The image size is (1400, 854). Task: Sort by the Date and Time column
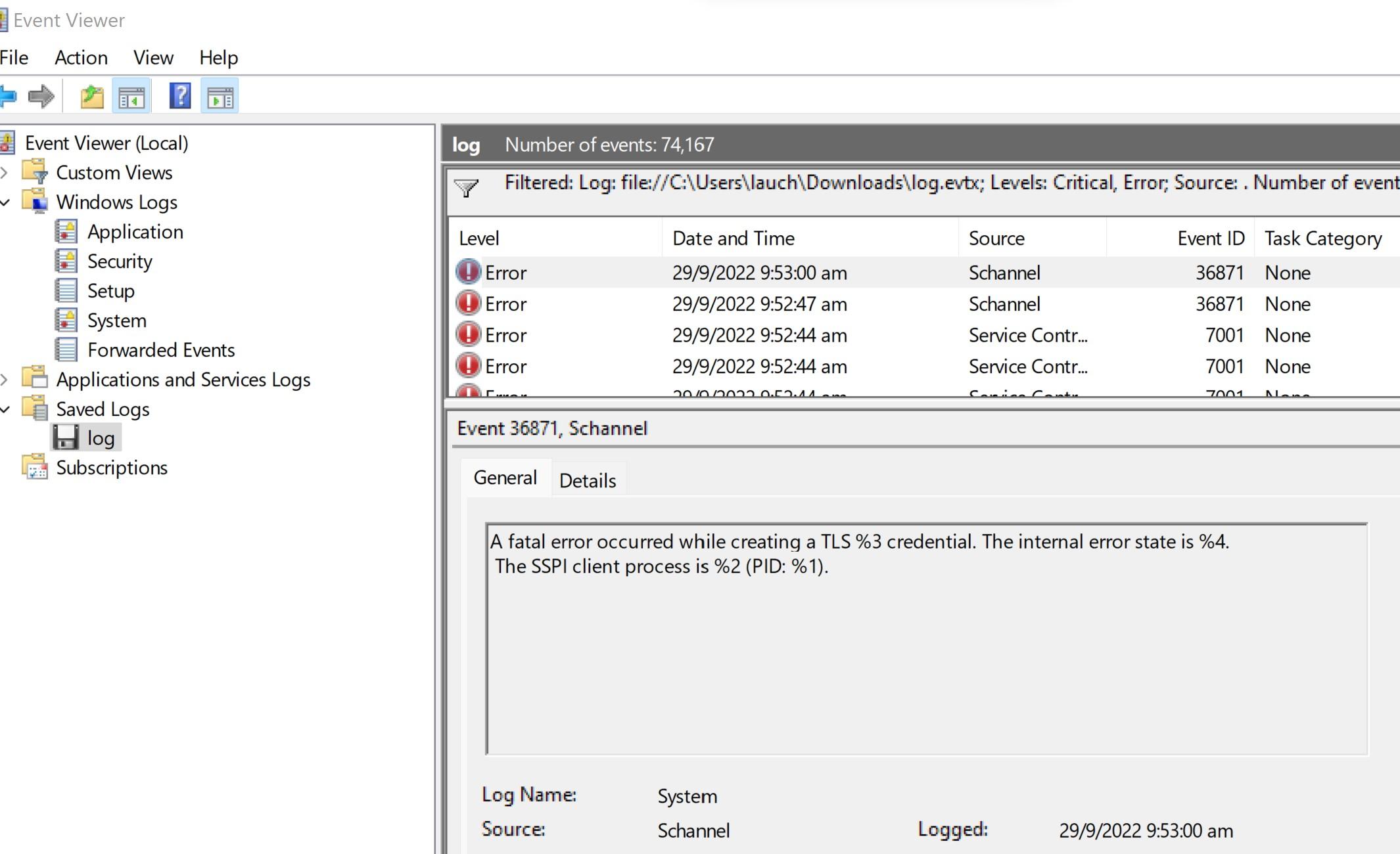(x=733, y=238)
